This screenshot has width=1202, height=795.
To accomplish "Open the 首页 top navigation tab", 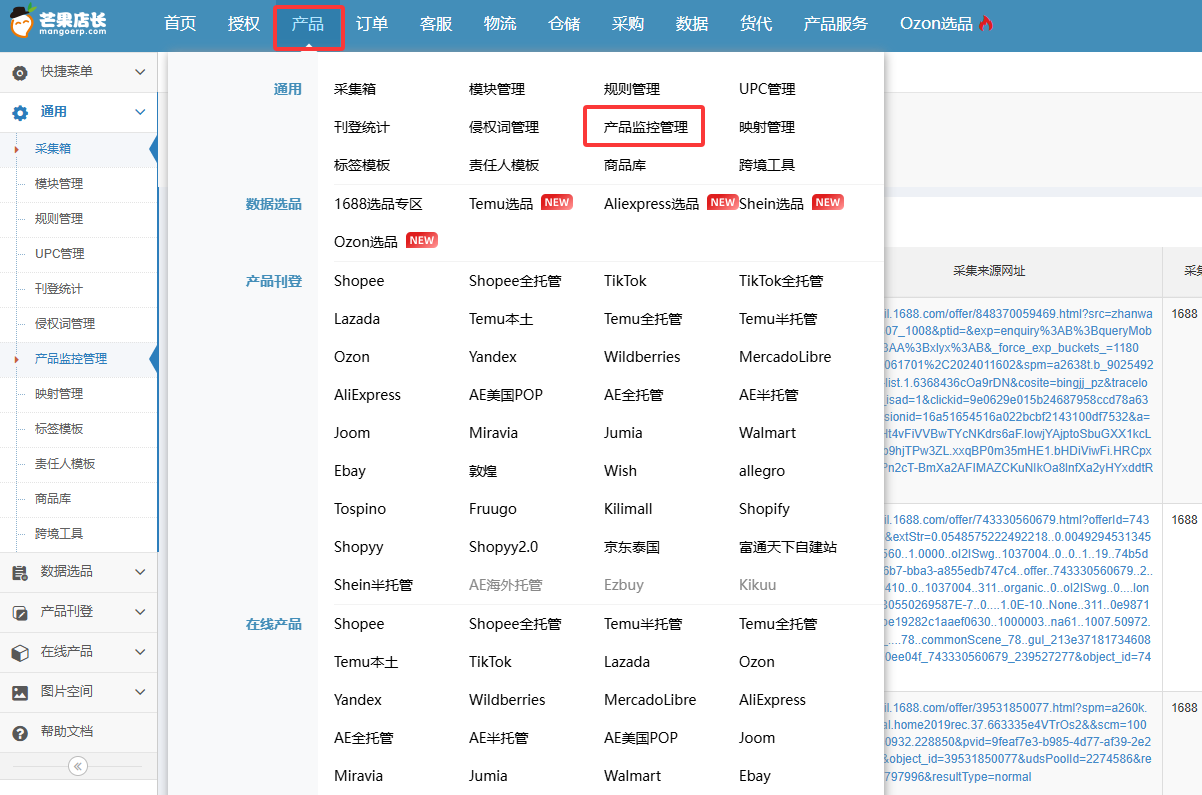I will (180, 24).
